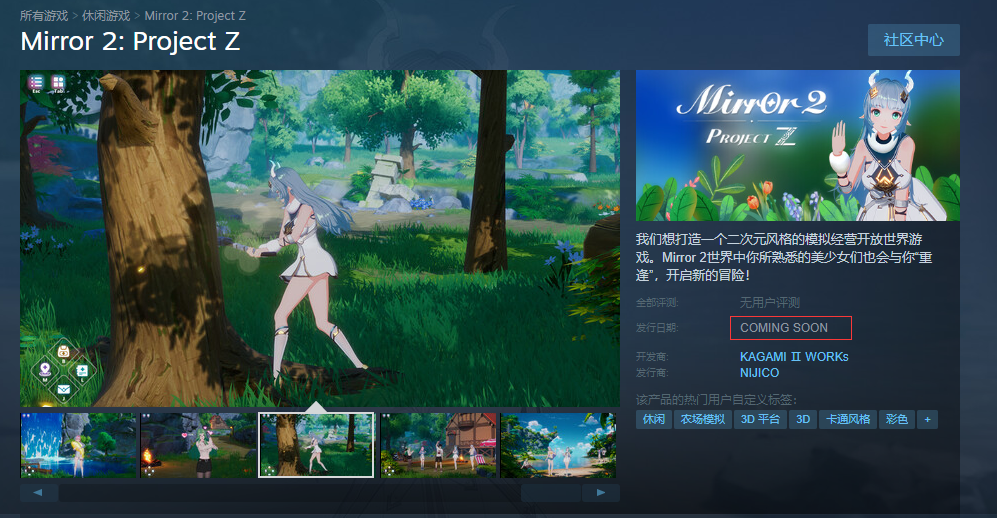Select the 彩色 tag

[x=897, y=419]
